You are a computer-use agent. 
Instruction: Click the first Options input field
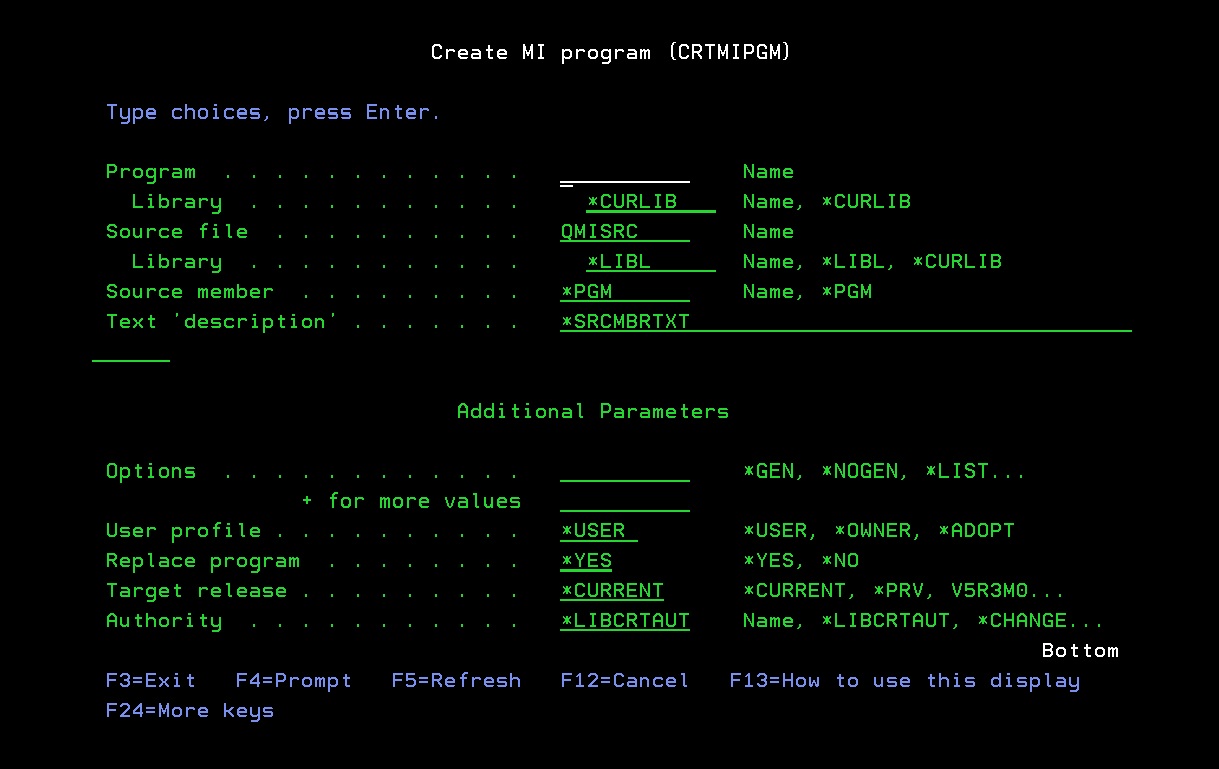624,472
